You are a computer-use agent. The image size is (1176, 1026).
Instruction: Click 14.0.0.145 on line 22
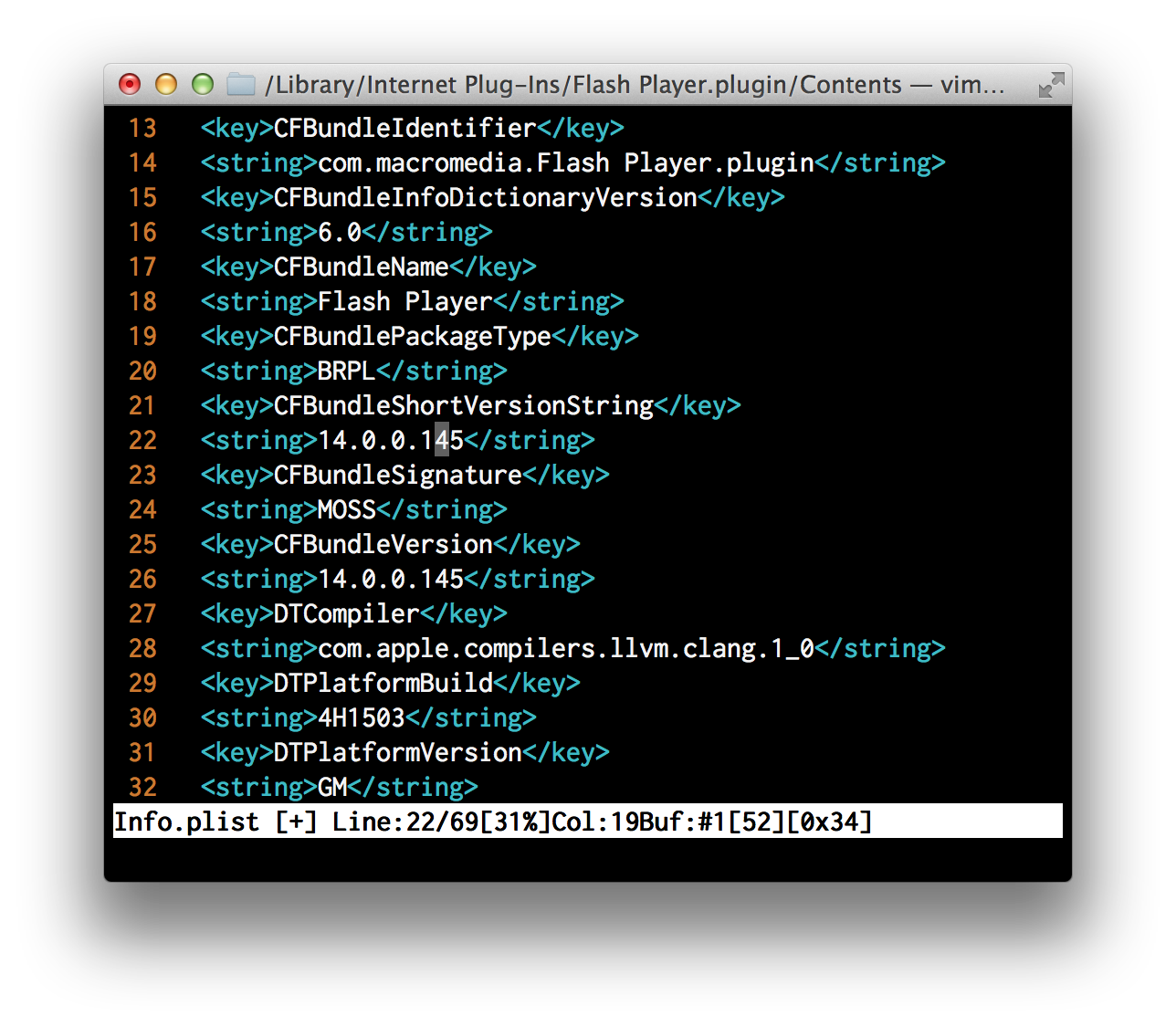[391, 440]
